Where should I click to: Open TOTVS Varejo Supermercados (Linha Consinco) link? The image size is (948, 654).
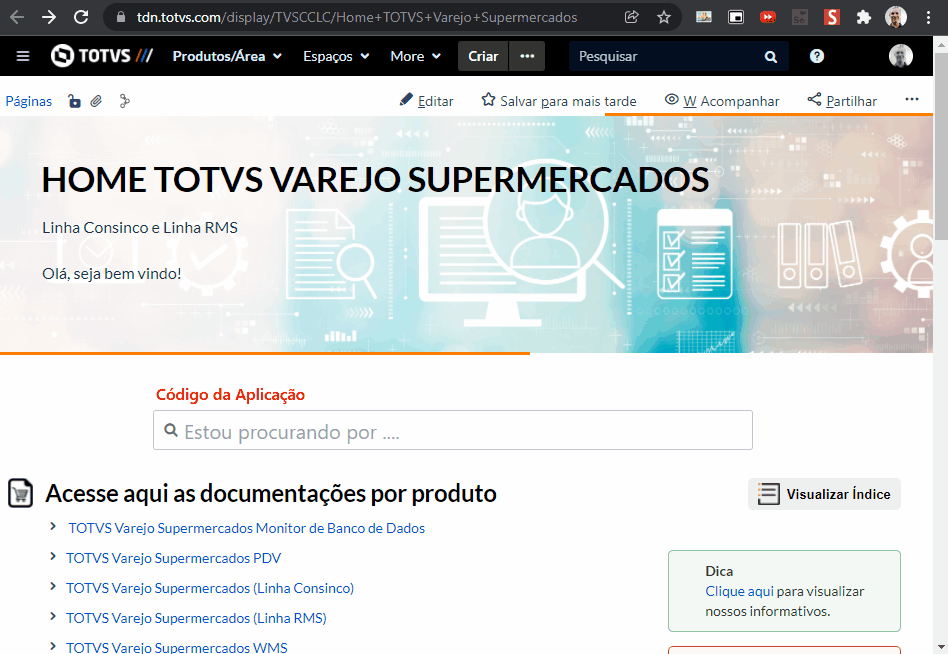tap(210, 588)
